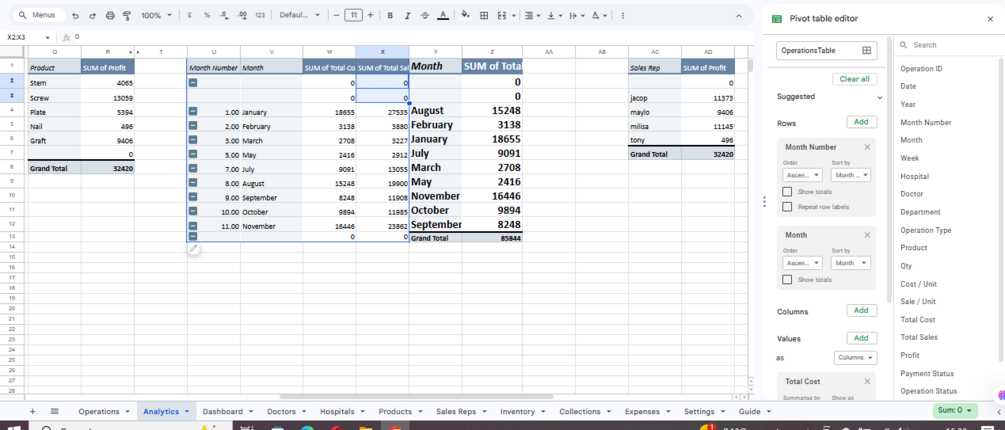Toggle bold formatting
The image size is (1005, 430).
coord(390,15)
